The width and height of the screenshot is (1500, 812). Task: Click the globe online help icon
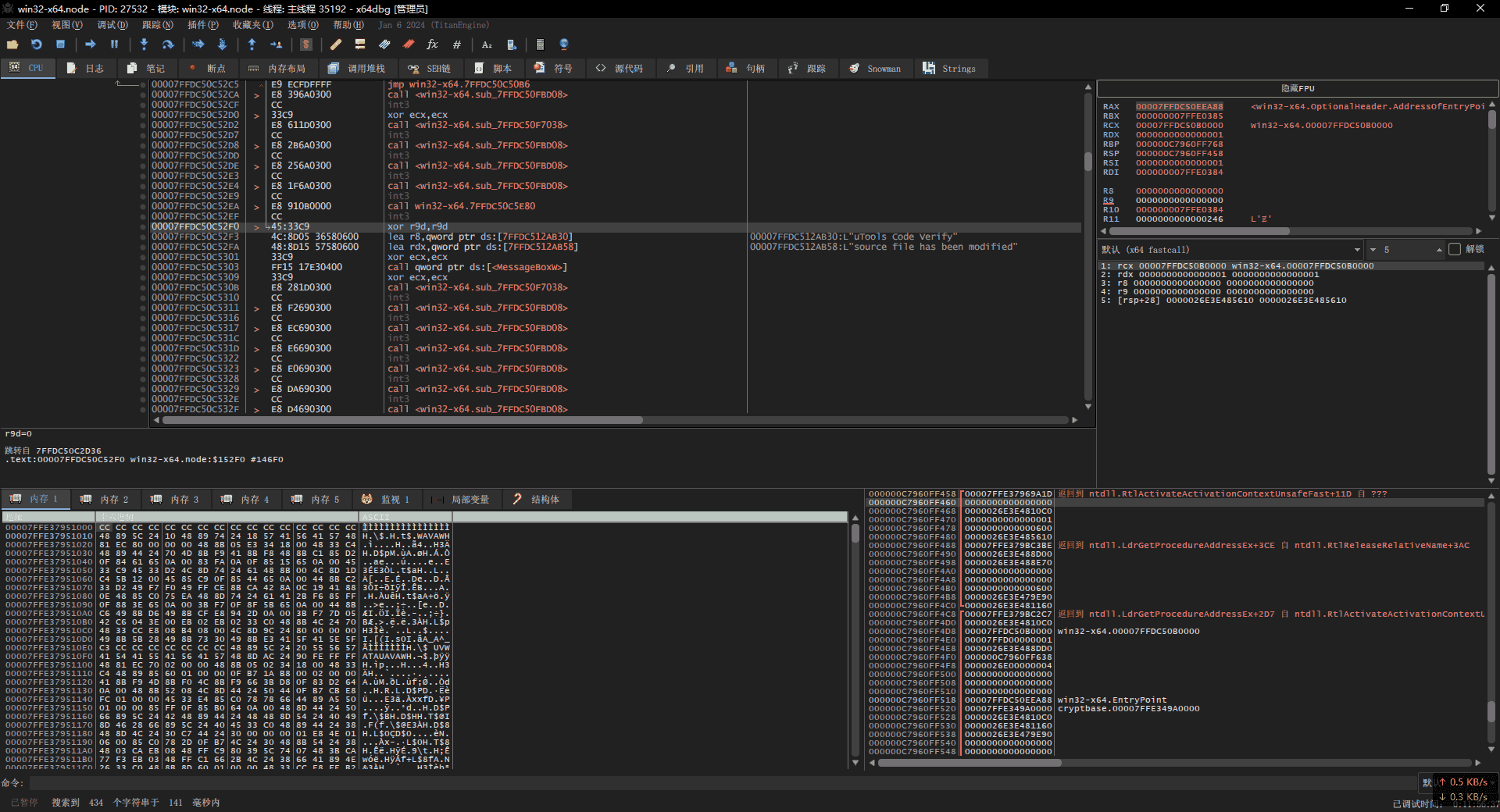[x=564, y=45]
